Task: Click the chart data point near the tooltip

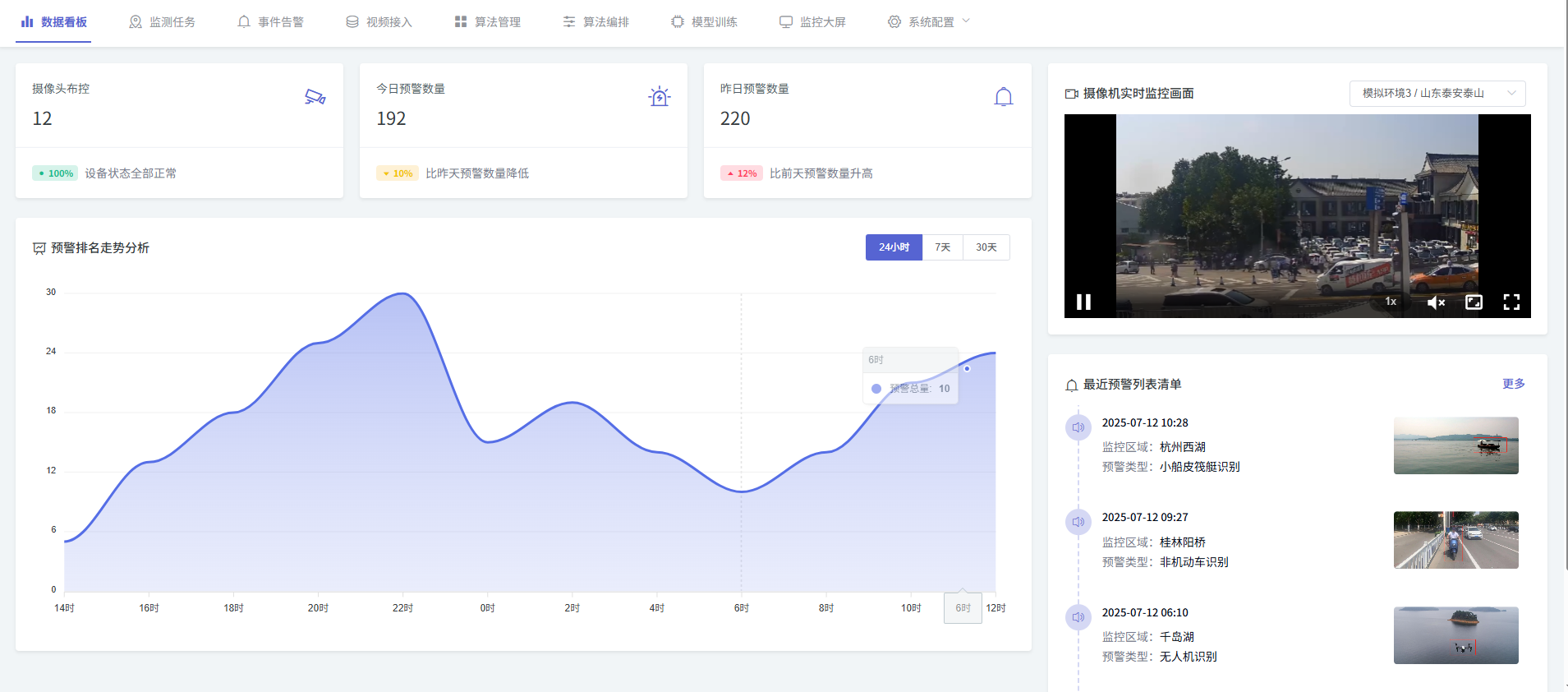Action: click(967, 369)
